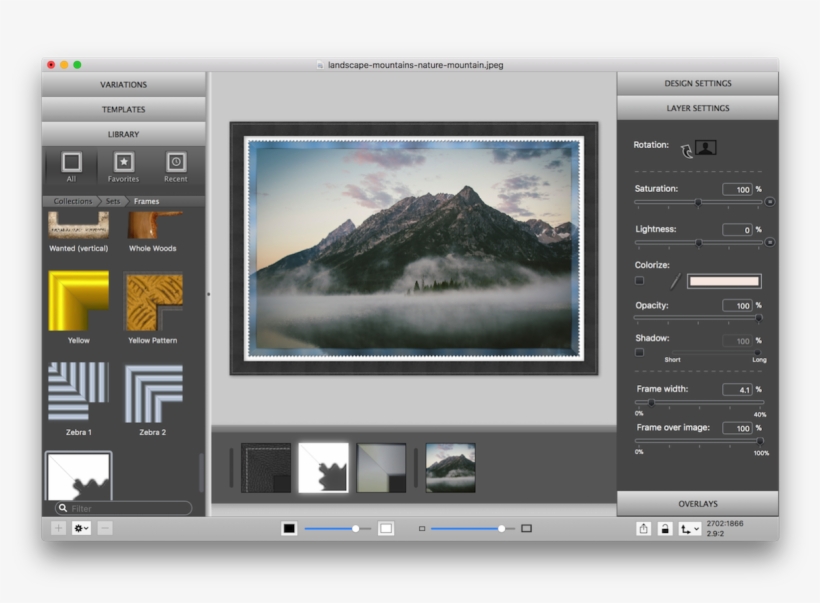Screen dimensions: 820x603
Task: Rotate layer using rotation arrow icon
Action: [x=686, y=151]
